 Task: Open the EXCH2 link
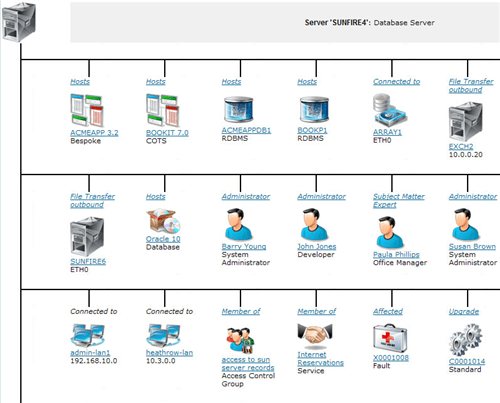tap(461, 146)
